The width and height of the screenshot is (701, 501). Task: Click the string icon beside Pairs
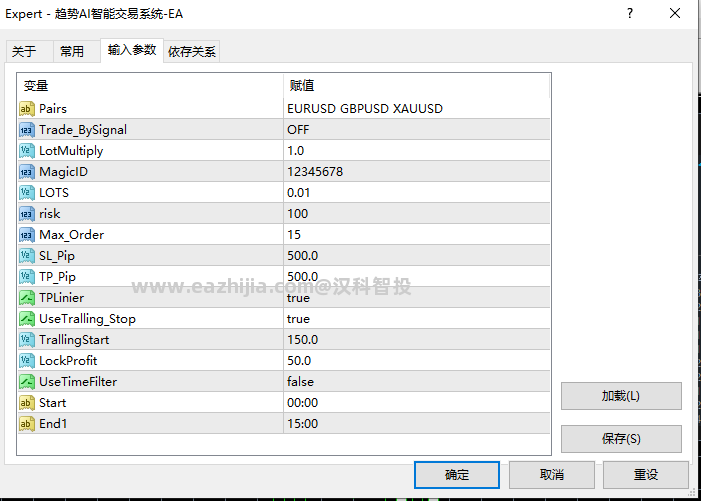pos(27,109)
